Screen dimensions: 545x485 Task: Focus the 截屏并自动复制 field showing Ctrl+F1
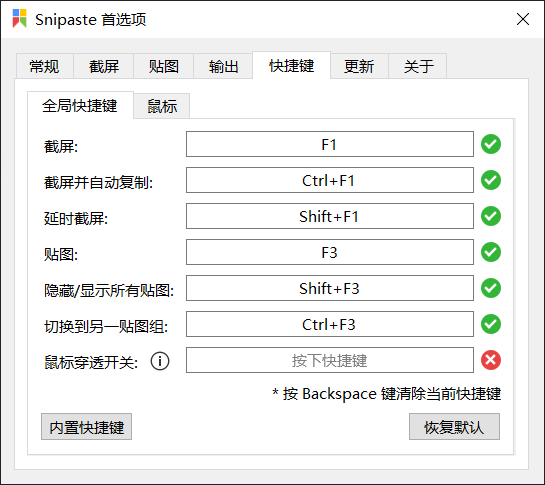[330, 180]
